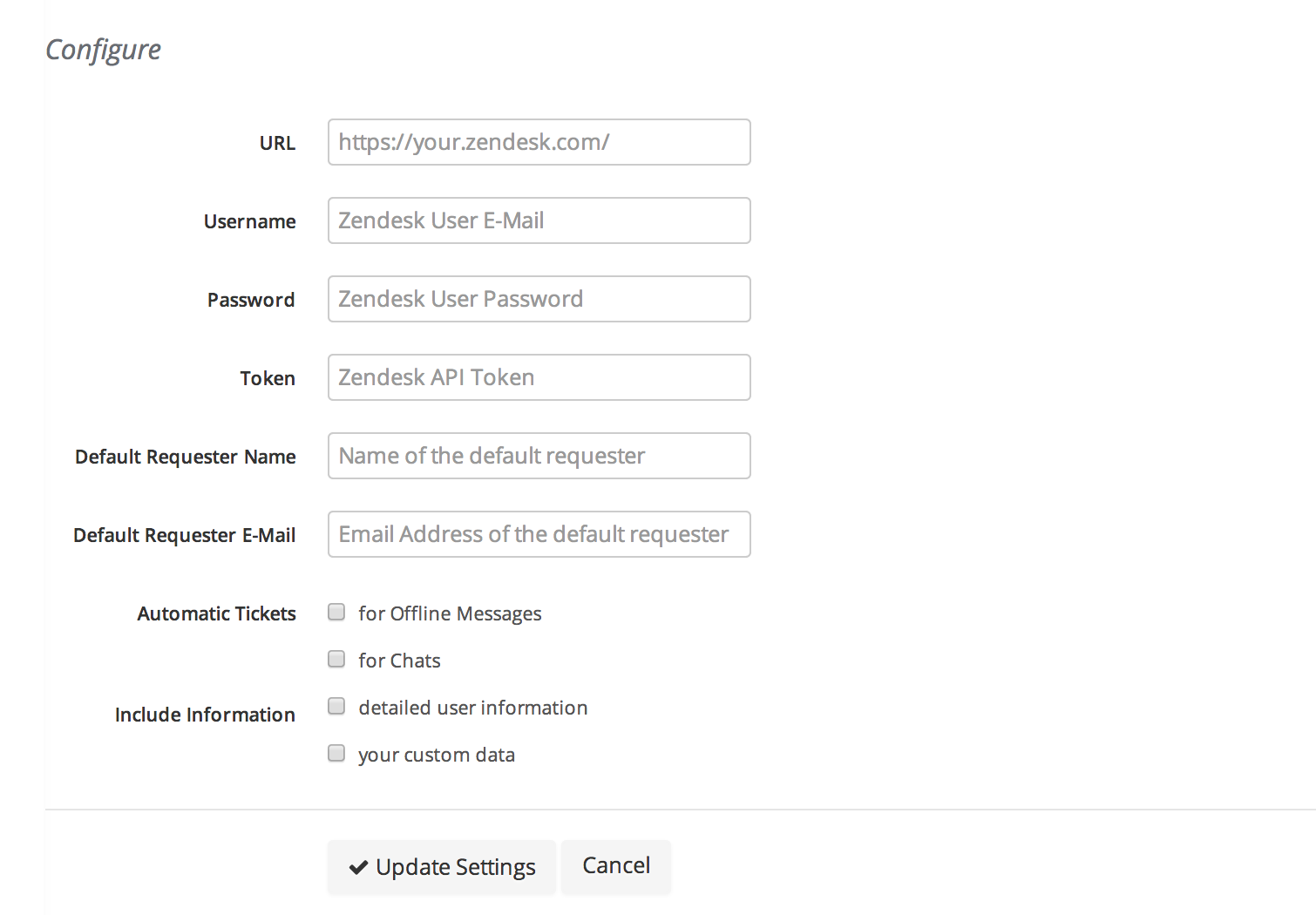Select the Zendesk User Password field

pos(539,299)
